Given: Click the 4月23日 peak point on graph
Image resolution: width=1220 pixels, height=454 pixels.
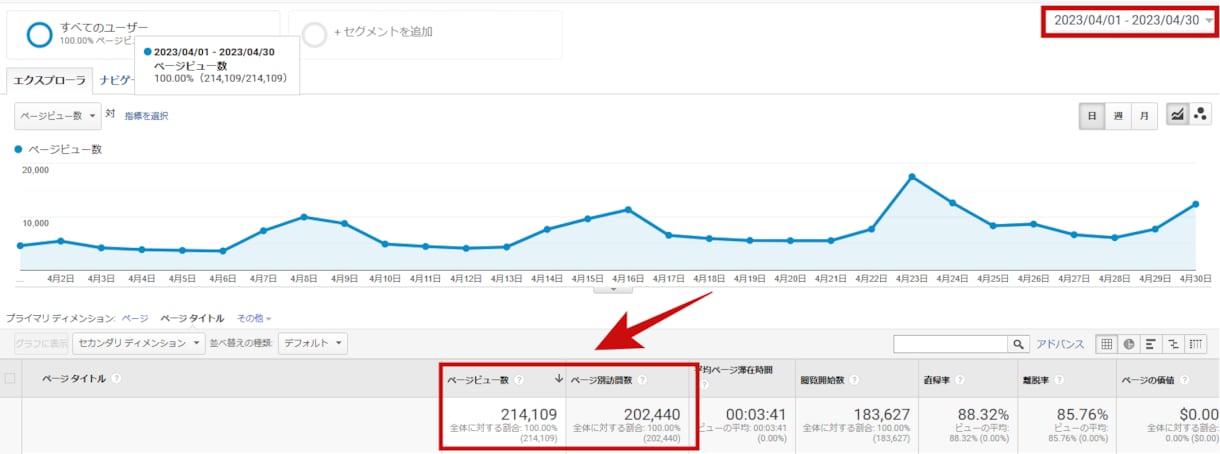Looking at the screenshot, I should click(912, 177).
